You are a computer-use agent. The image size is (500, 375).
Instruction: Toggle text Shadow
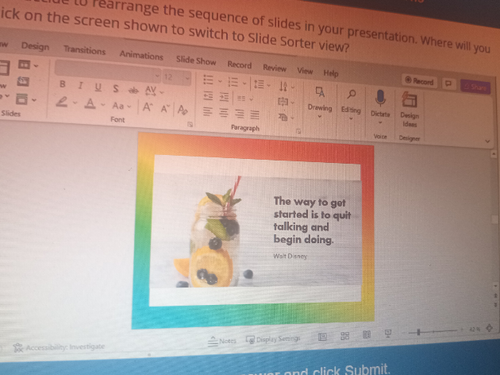pos(116,89)
